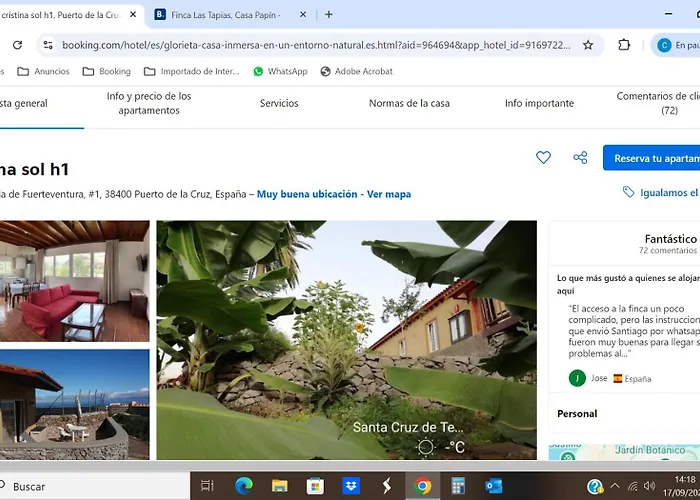Image resolution: width=700 pixels, height=500 pixels.
Task: Switch to the Normas de la casa tab
Action: tap(409, 104)
